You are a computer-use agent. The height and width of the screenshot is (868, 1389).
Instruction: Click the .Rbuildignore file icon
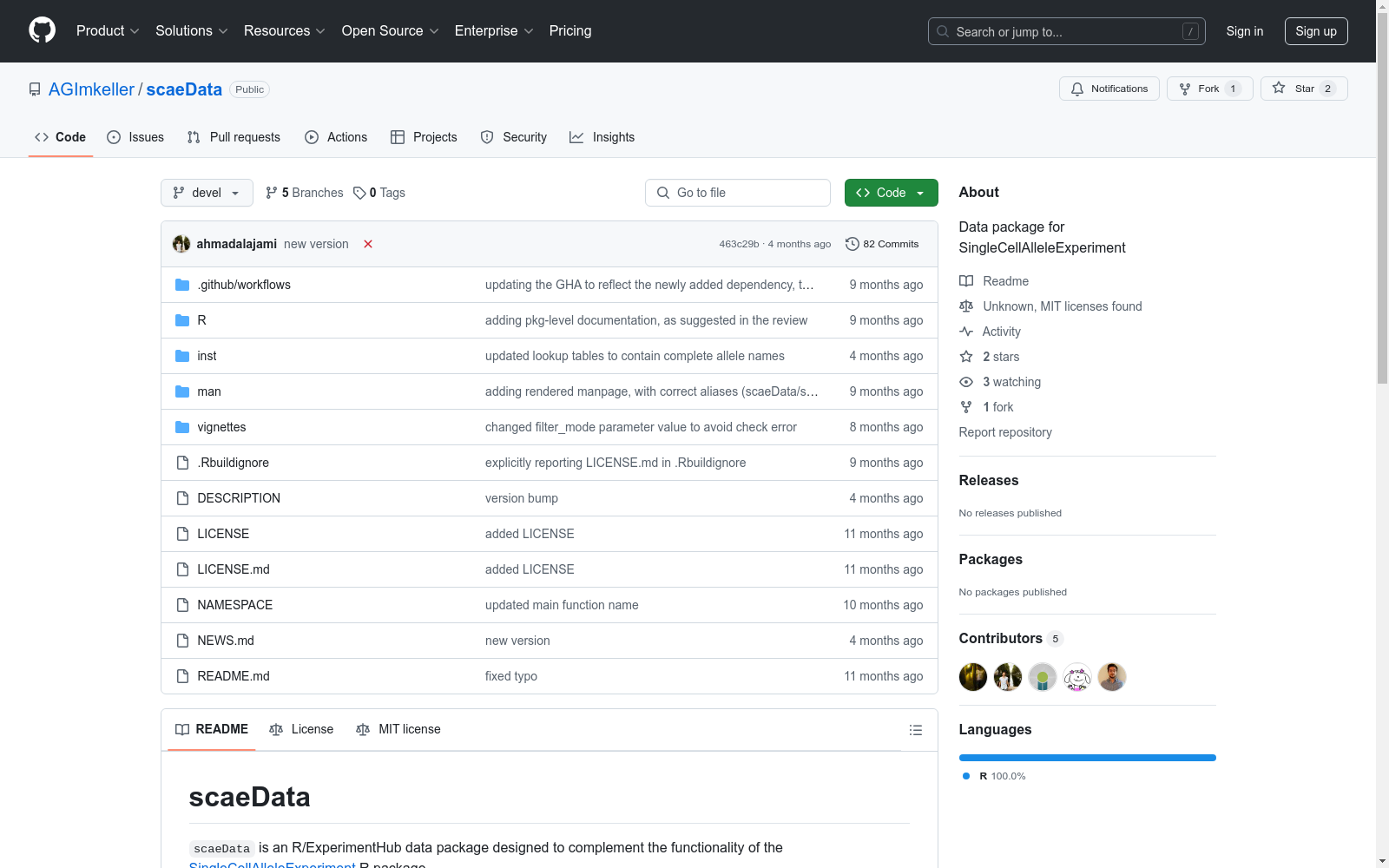[x=182, y=463]
